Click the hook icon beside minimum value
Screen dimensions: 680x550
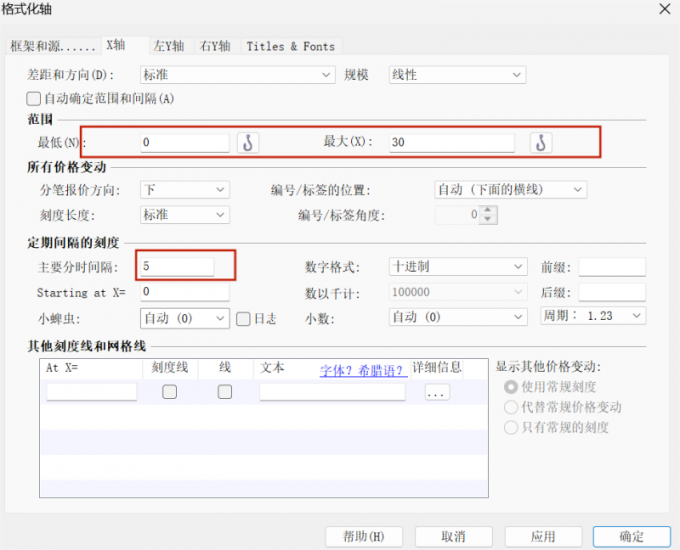(248, 143)
